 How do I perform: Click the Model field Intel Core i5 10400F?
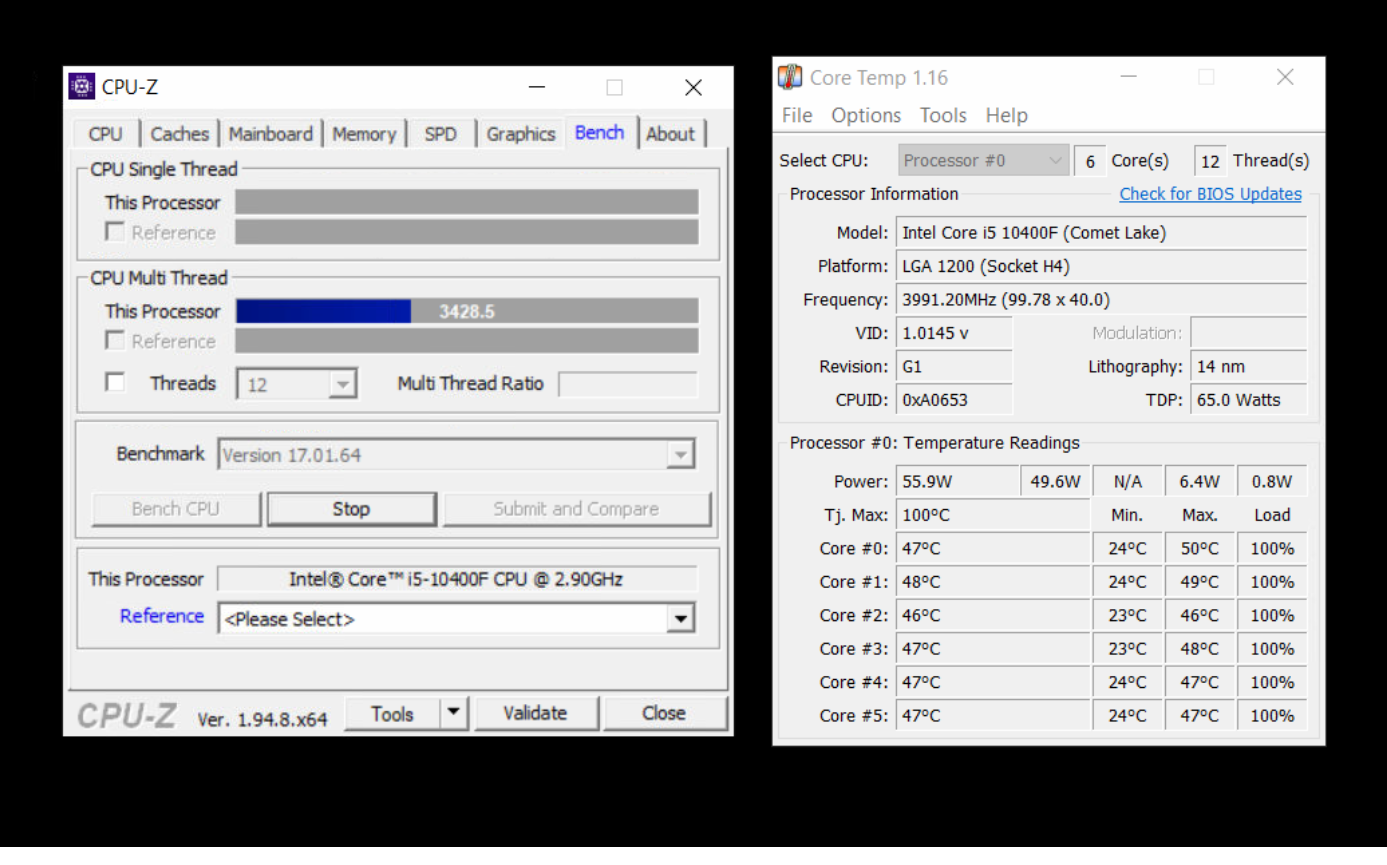click(1101, 233)
